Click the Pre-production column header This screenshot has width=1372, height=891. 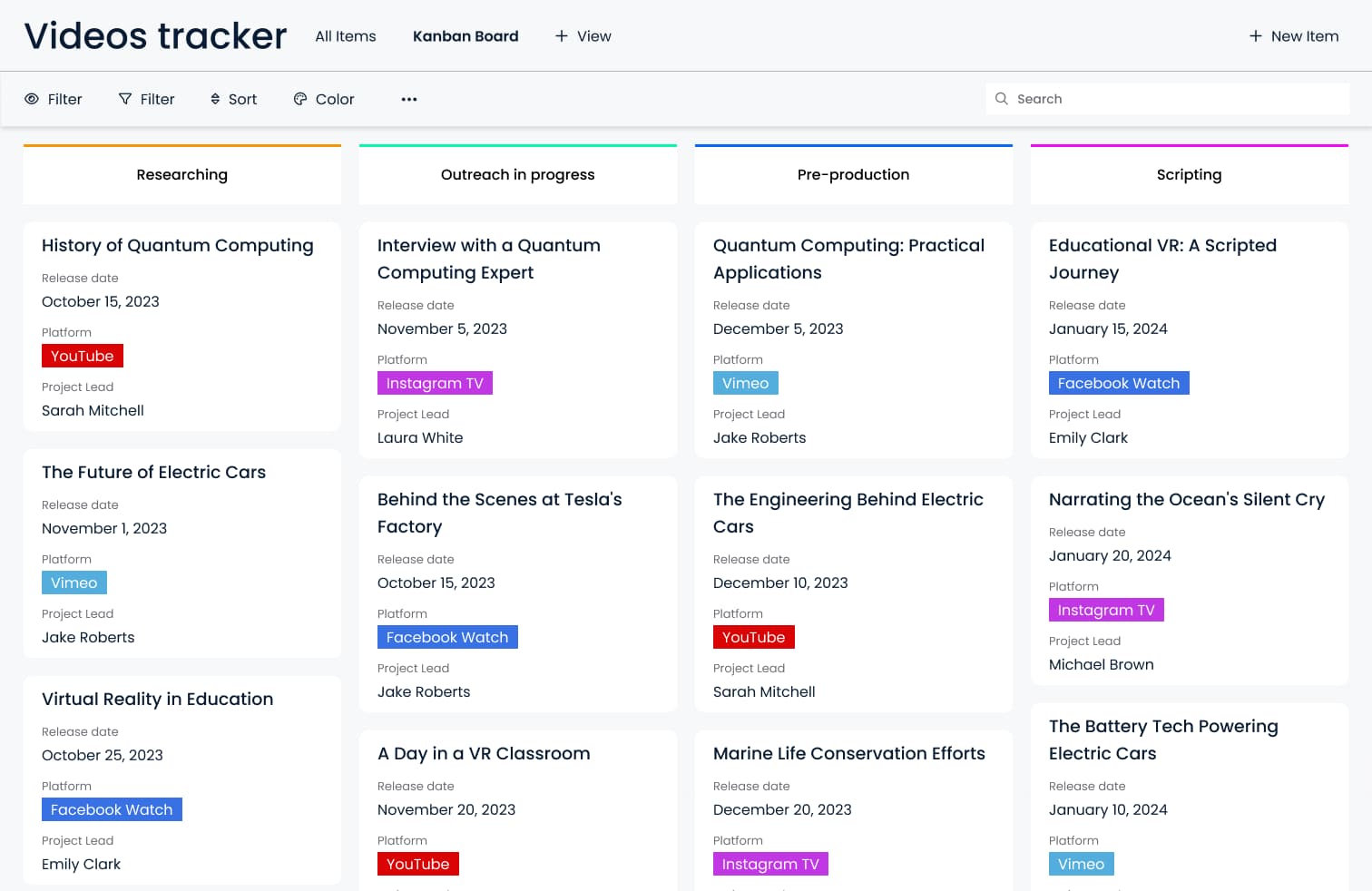click(x=853, y=174)
